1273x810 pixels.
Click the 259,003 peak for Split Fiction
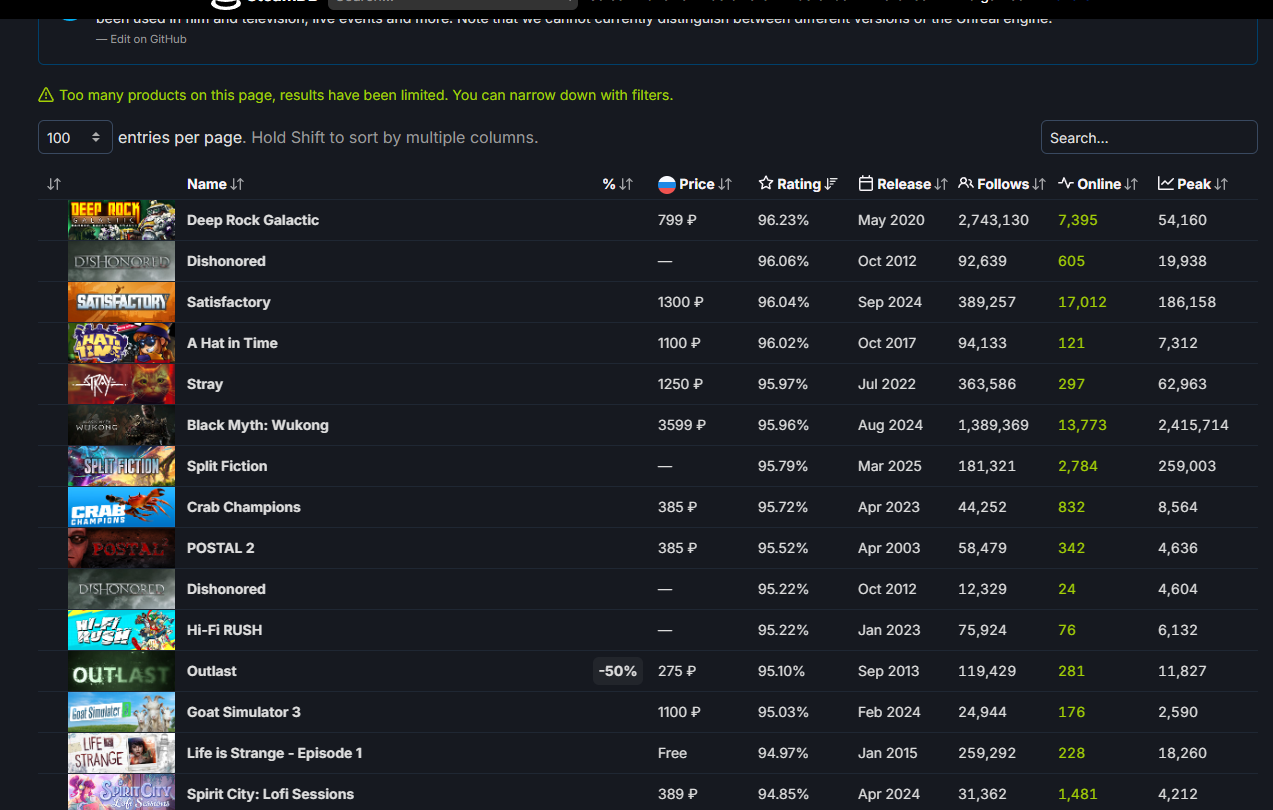tap(1187, 466)
